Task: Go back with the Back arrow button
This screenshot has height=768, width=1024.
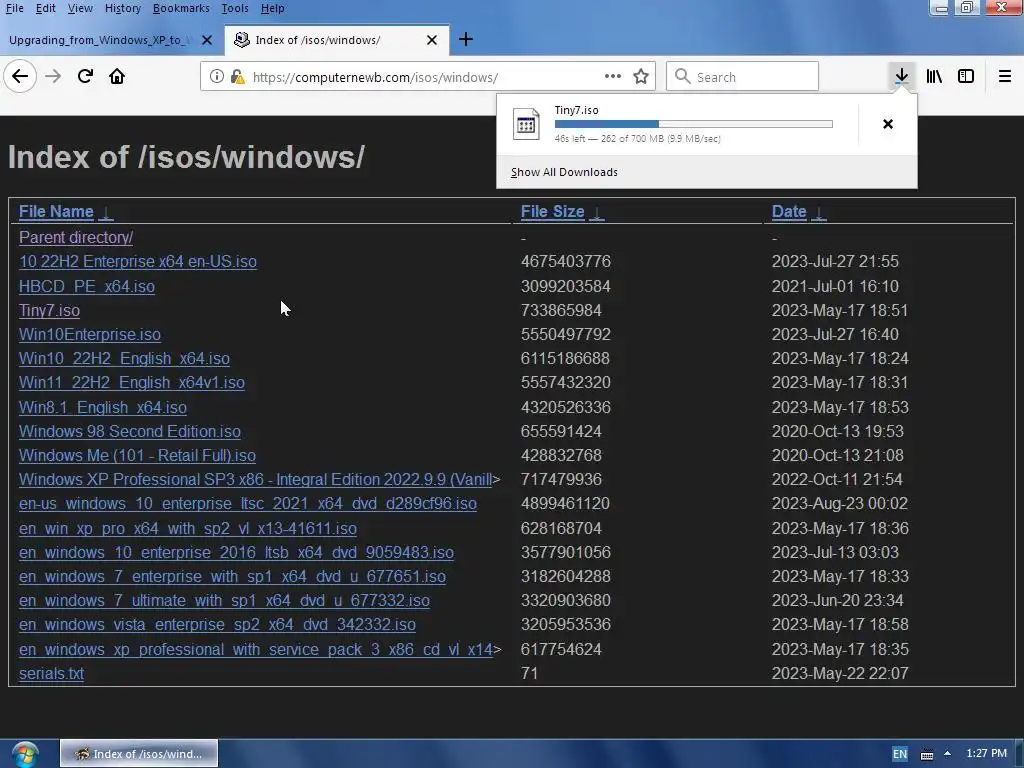Action: click(x=20, y=76)
